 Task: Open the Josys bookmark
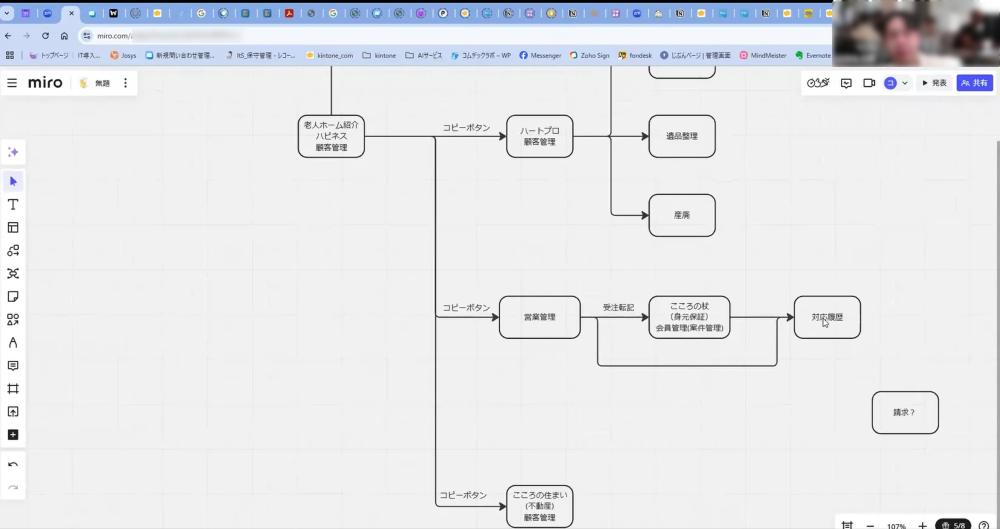(123, 56)
